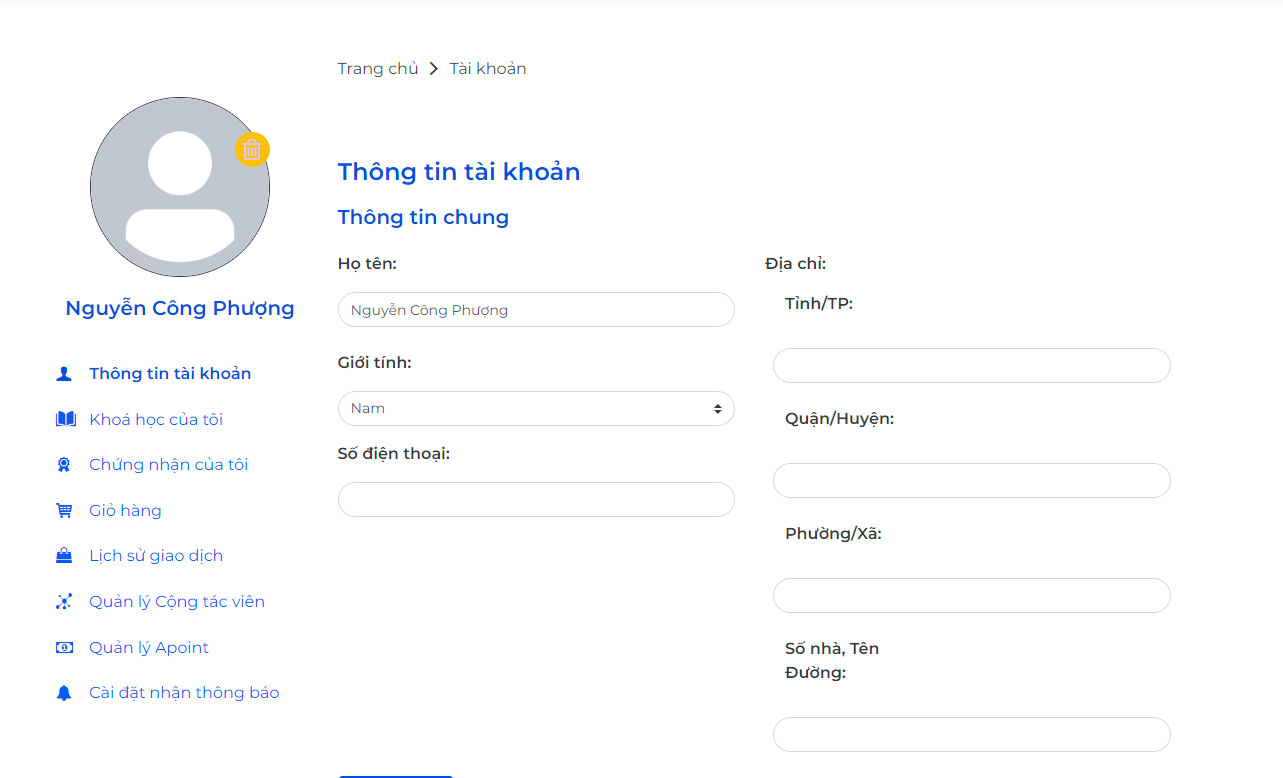The height and width of the screenshot is (778, 1283).
Task: Click the network icon beside Quản lý Cộng tác viên
Action: point(64,602)
